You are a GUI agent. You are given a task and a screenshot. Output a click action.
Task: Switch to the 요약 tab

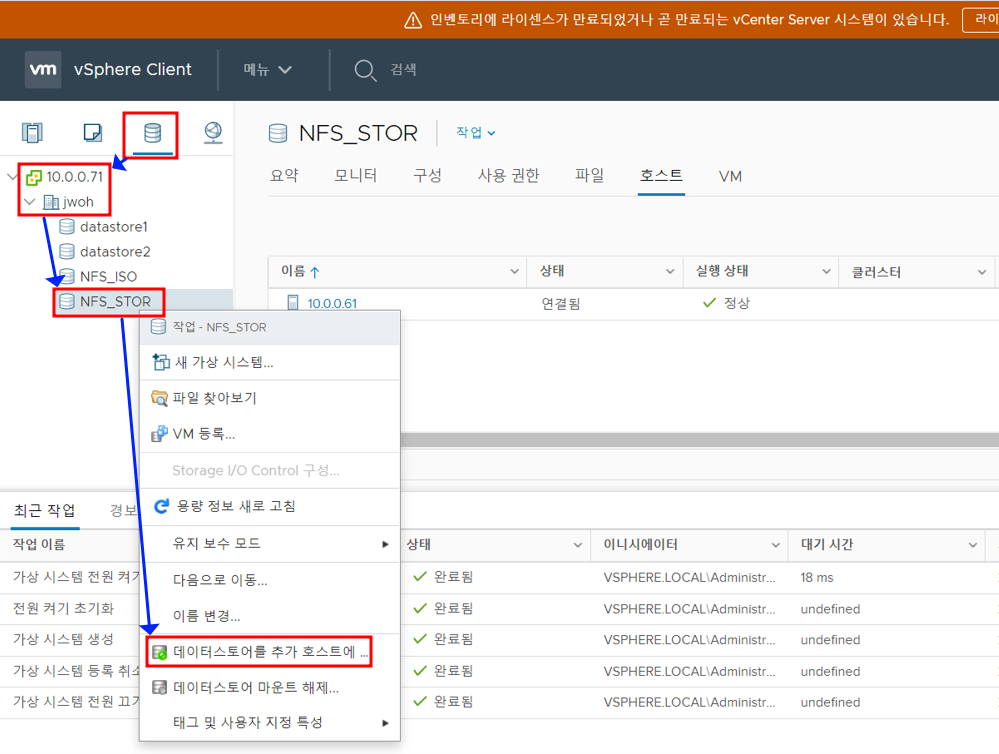pyautogui.click(x=284, y=175)
